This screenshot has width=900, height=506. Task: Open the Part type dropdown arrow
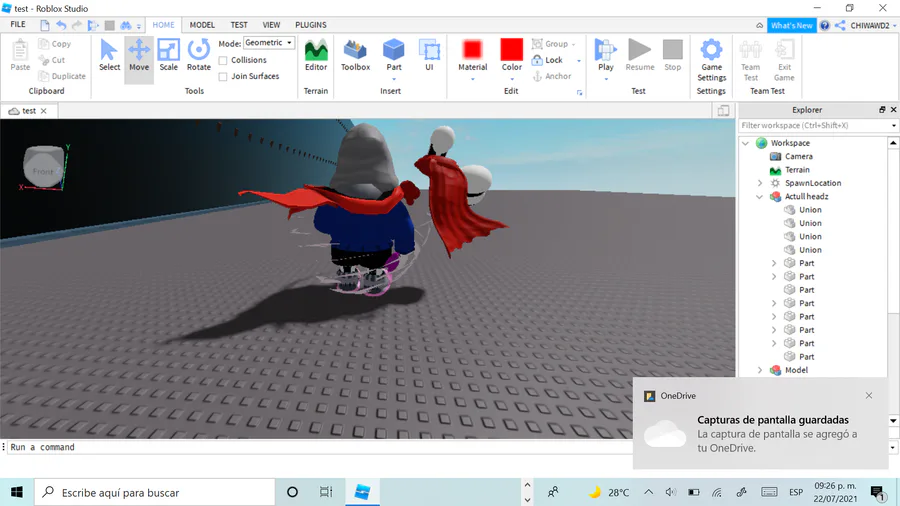[x=394, y=79]
